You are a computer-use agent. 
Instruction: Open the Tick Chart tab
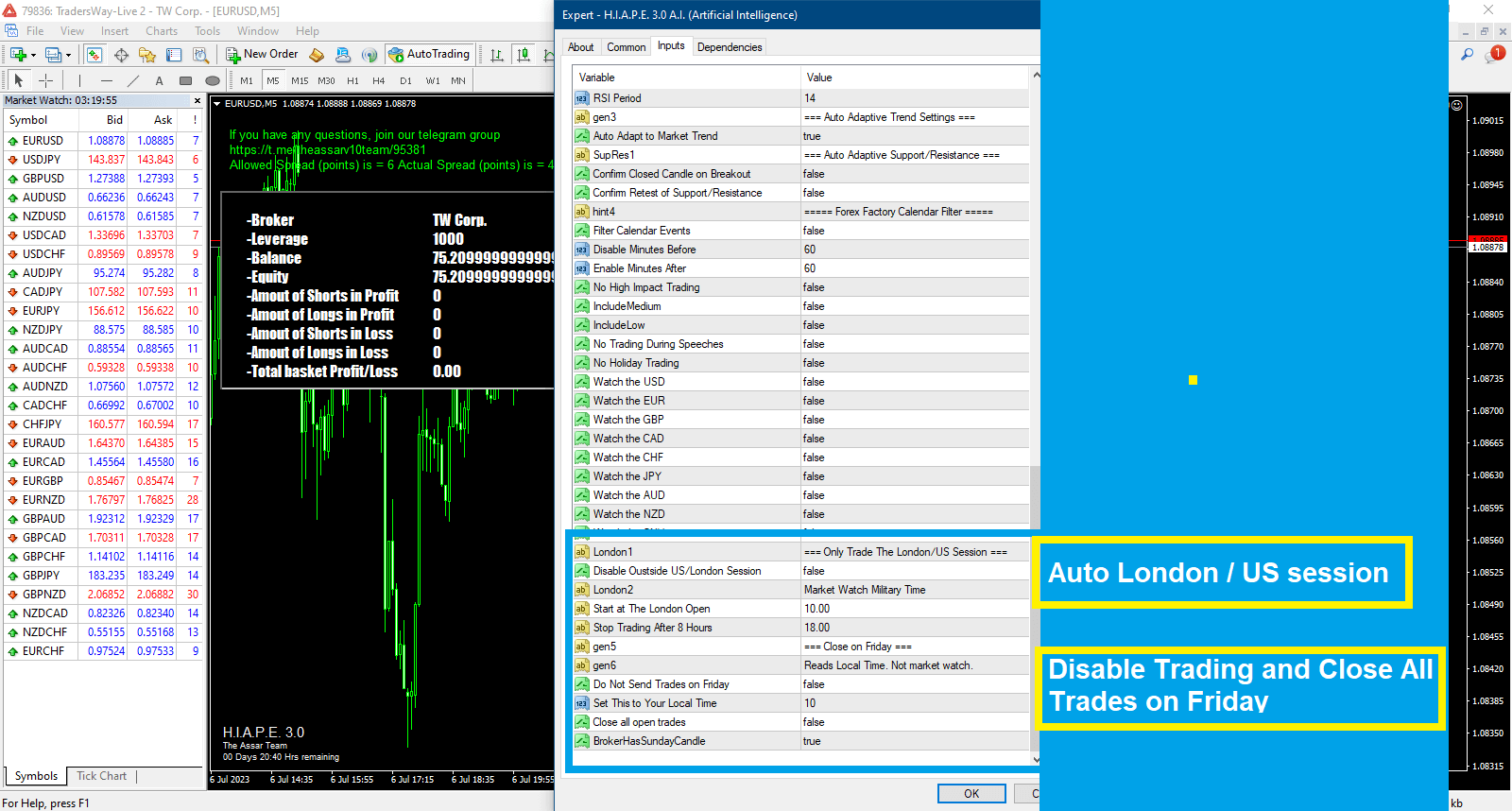[x=101, y=776]
